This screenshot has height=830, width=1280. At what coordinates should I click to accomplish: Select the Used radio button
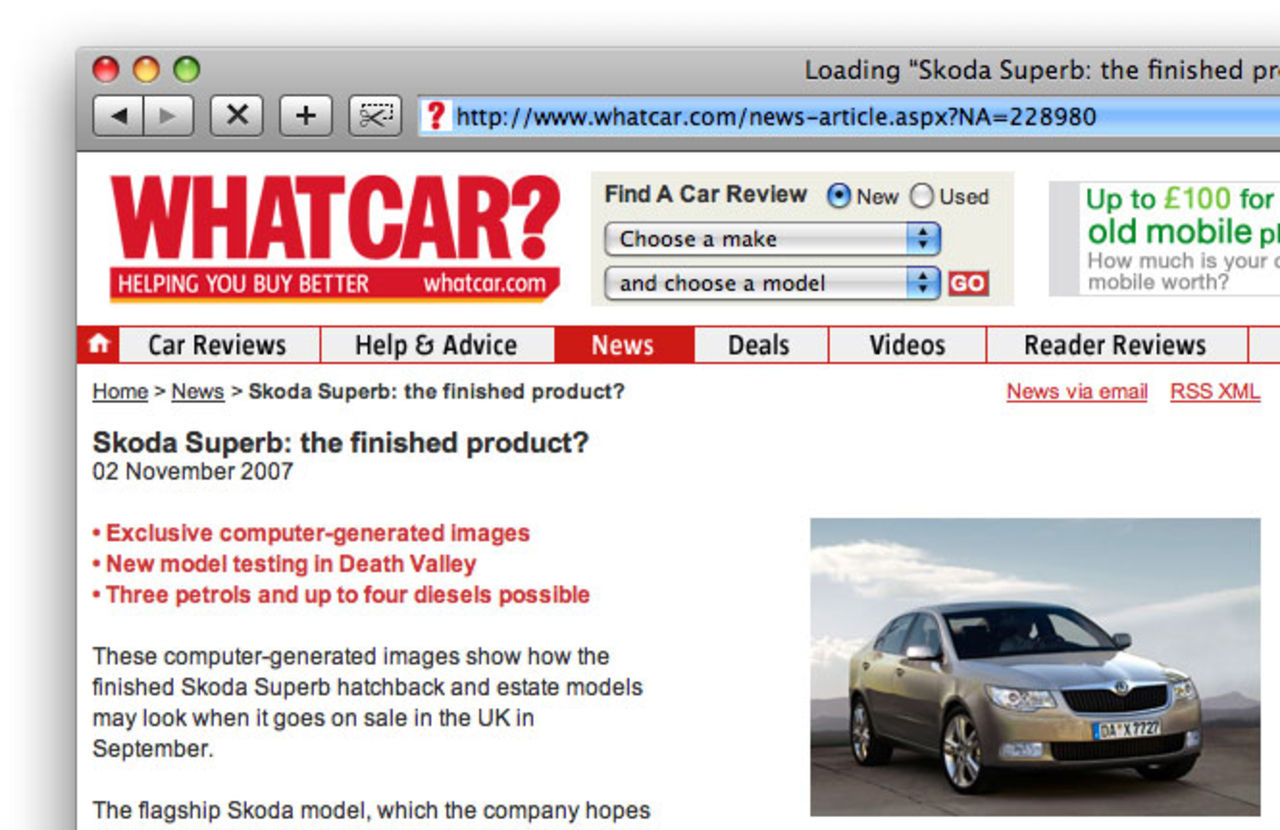(x=921, y=197)
